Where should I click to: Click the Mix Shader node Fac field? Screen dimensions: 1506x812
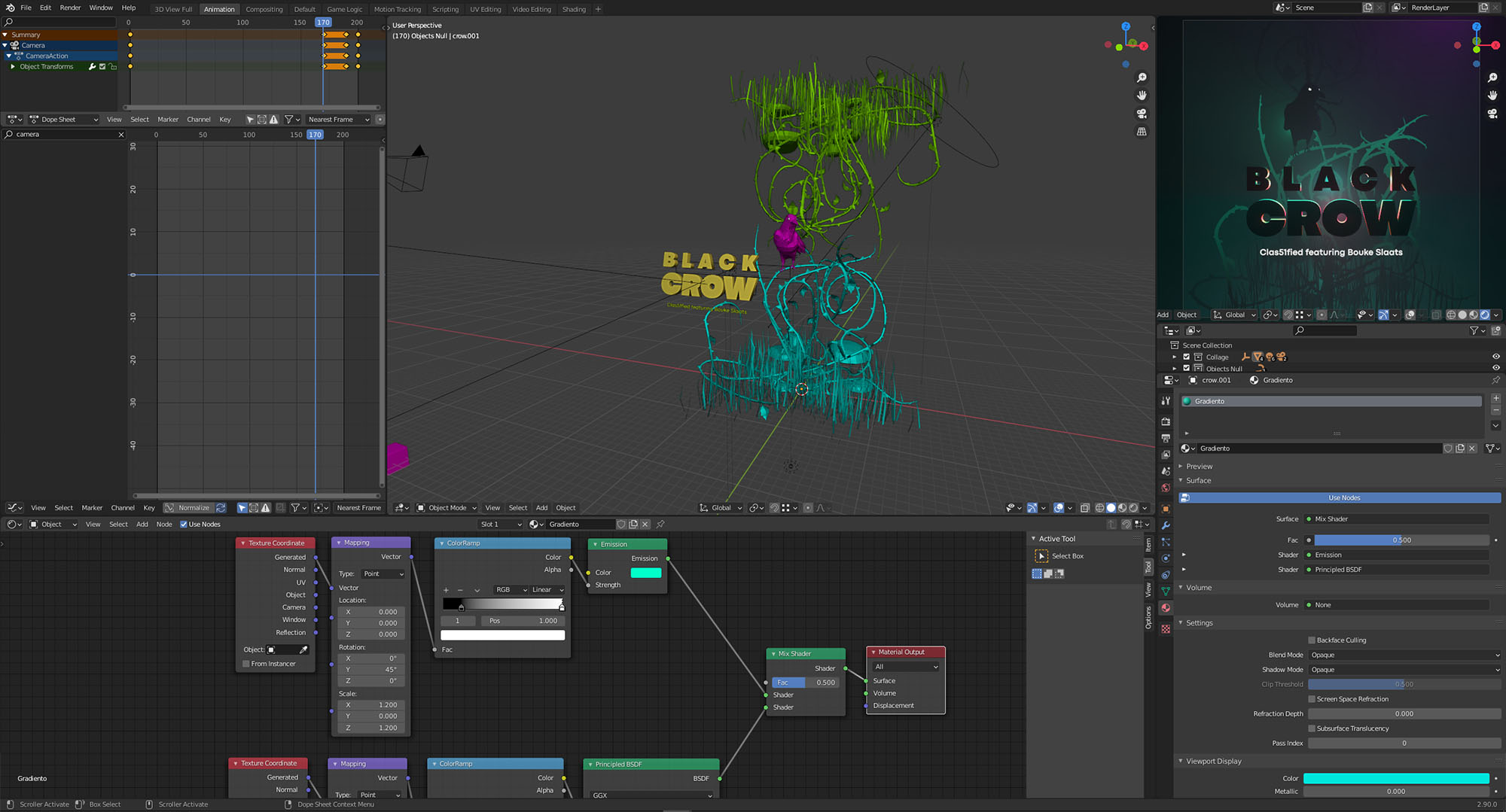(804, 683)
